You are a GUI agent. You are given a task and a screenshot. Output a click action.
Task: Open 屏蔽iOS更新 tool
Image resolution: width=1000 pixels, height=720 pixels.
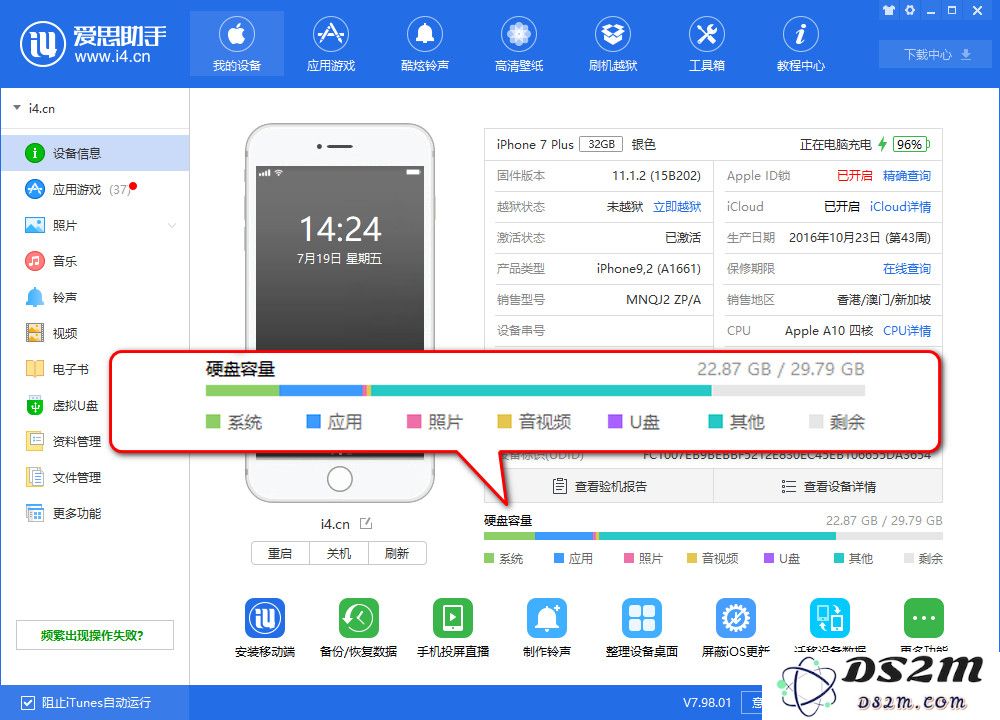[x=735, y=618]
